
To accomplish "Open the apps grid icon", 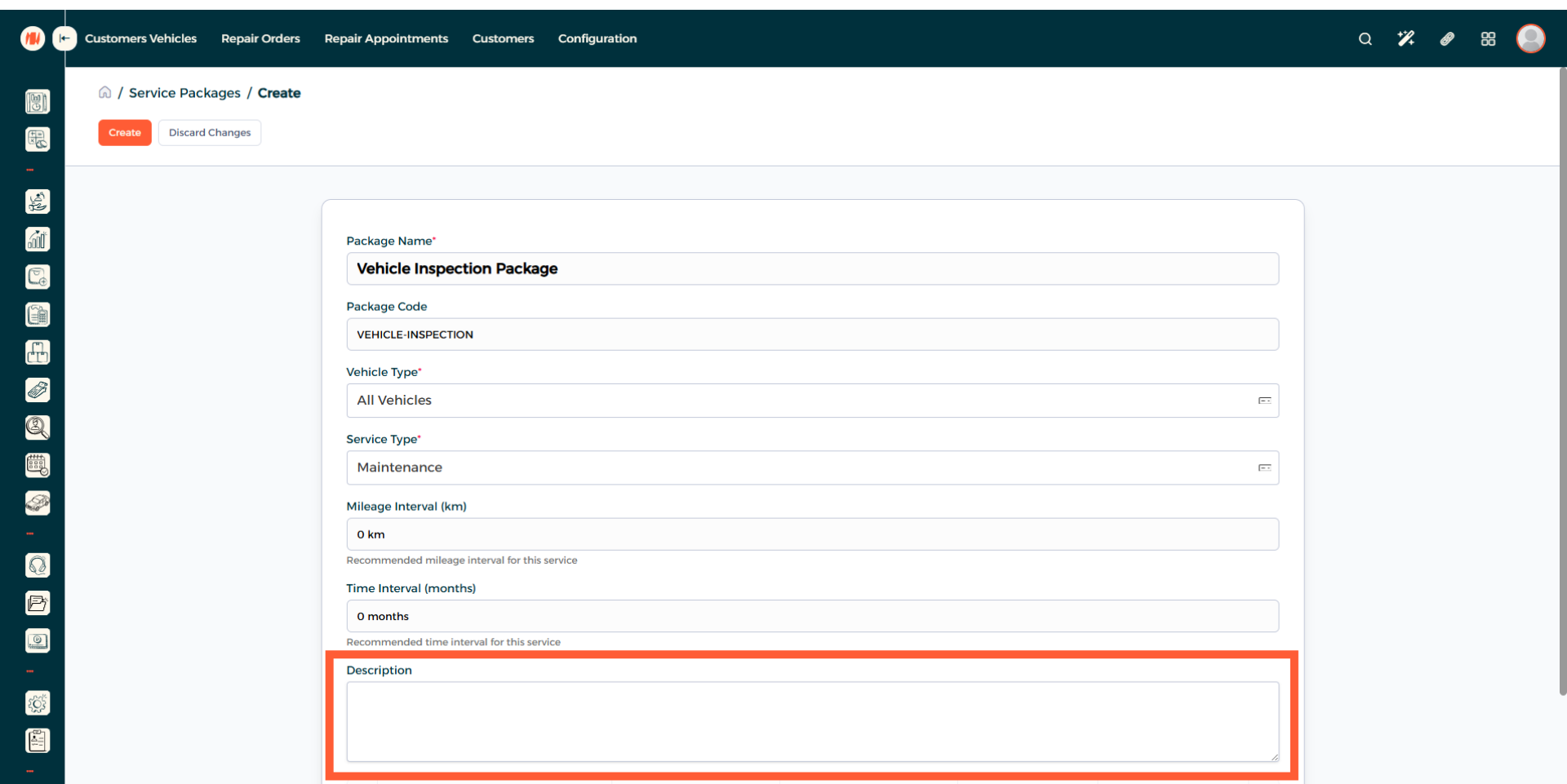I will click(x=1488, y=39).
